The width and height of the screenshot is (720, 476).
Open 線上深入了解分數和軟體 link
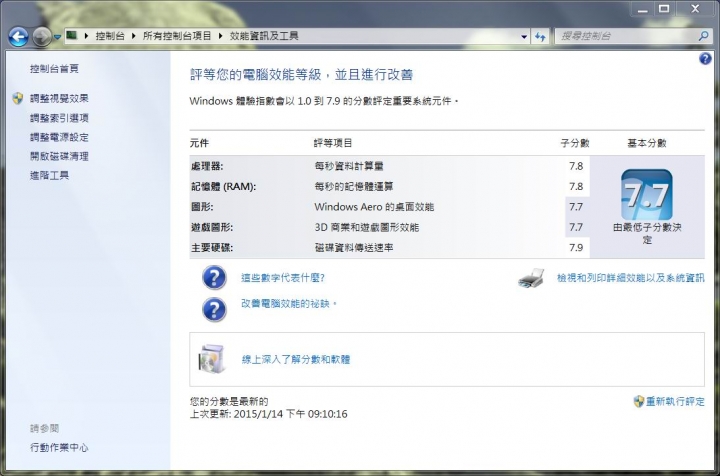[296, 359]
